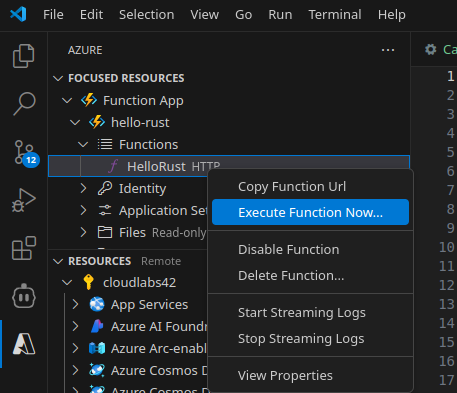Choose Execute Function Now from context menu

[x=310, y=212]
